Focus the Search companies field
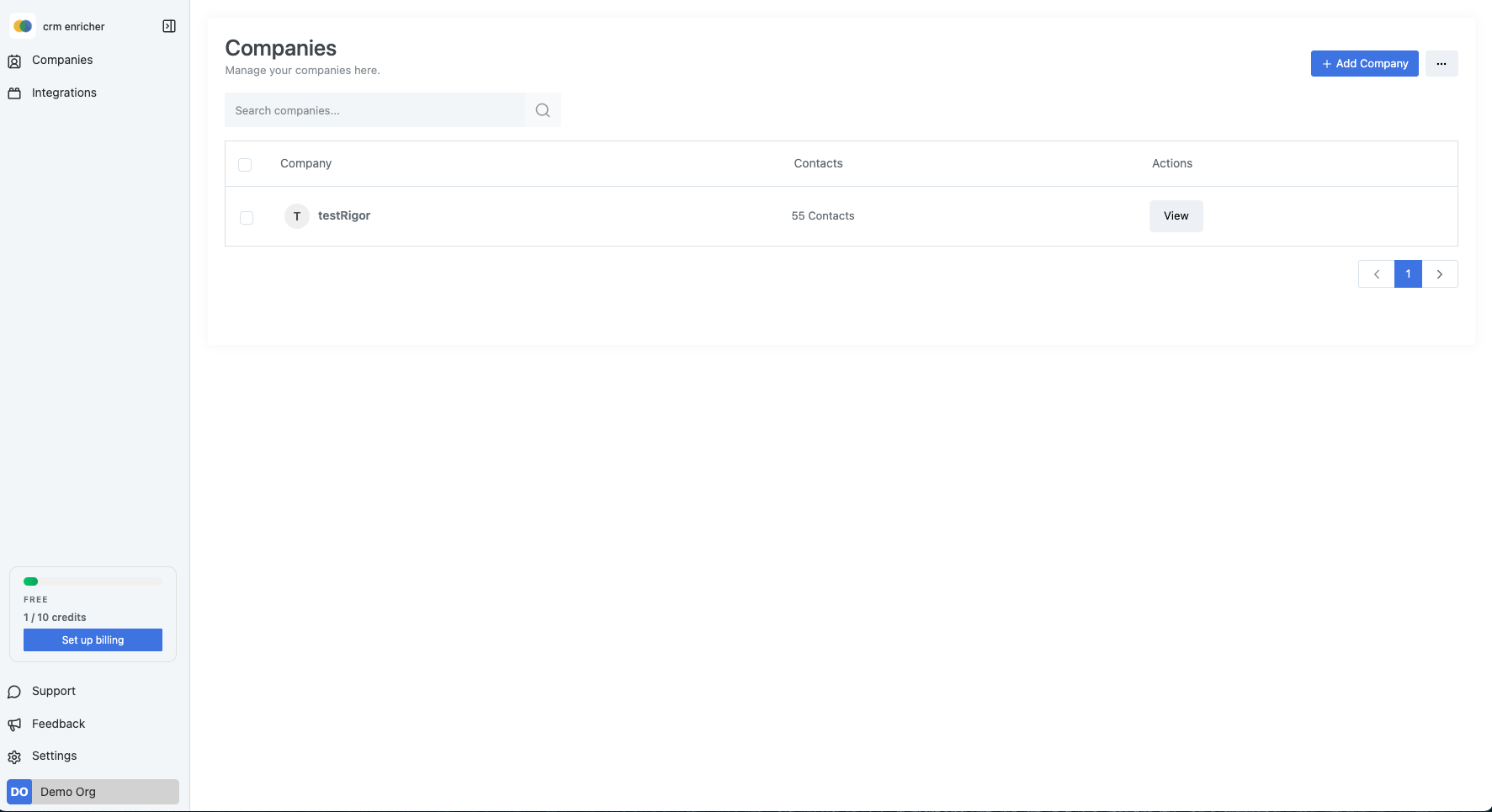 point(374,110)
